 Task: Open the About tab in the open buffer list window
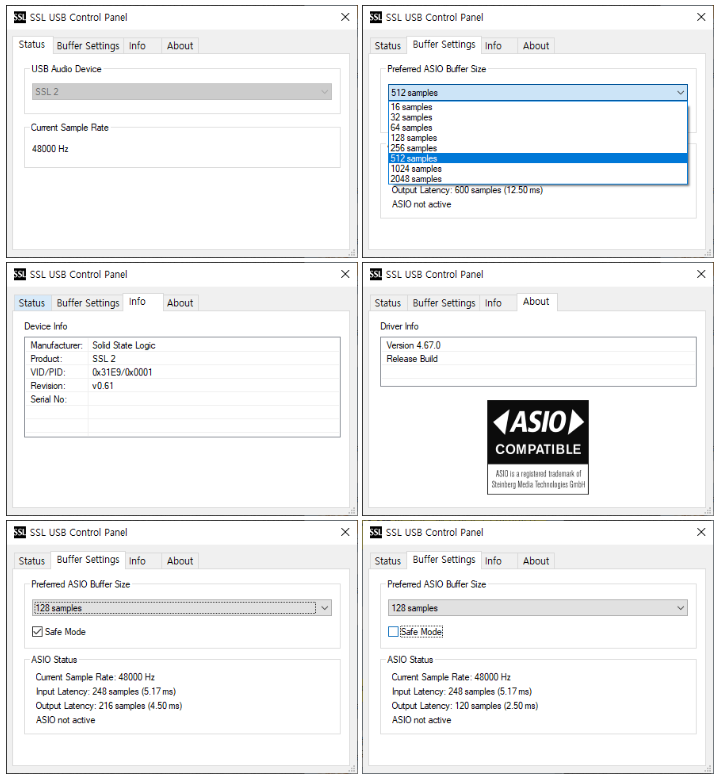536,46
